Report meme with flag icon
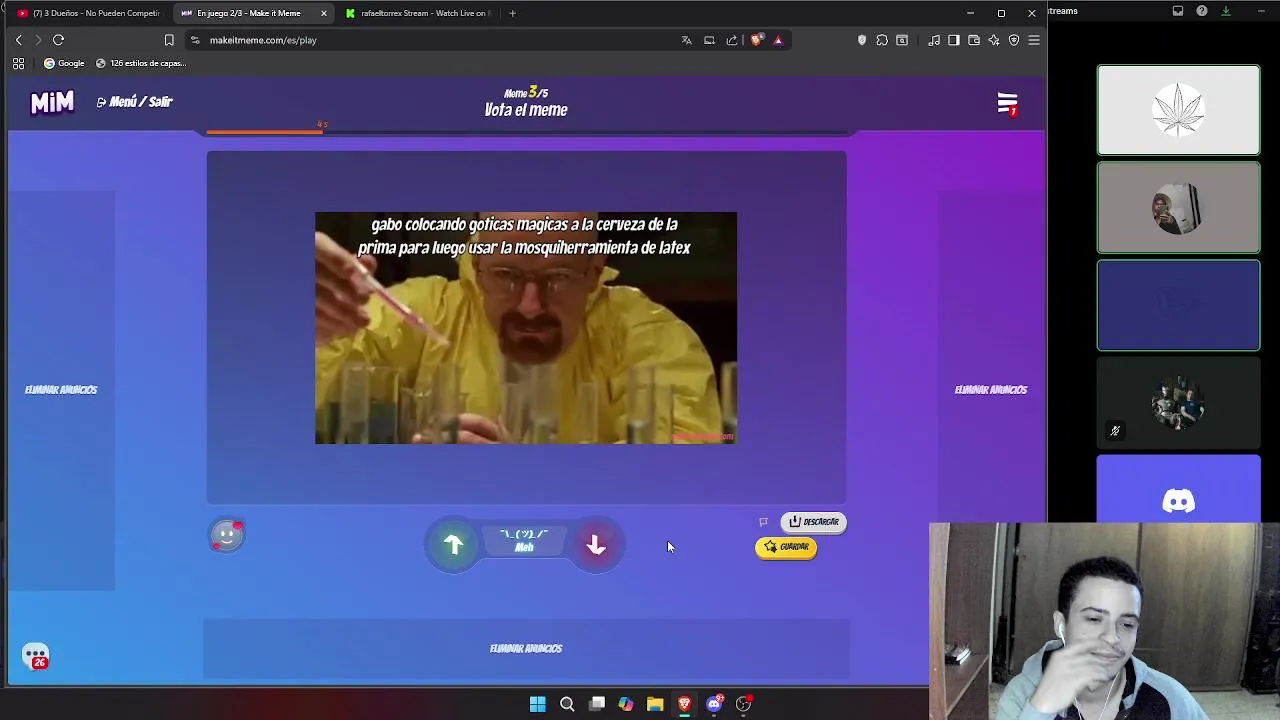This screenshot has height=720, width=1280. tap(763, 522)
